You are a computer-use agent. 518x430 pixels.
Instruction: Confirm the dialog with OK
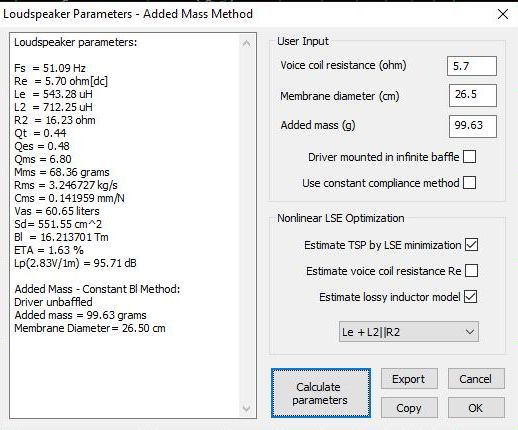click(476, 408)
